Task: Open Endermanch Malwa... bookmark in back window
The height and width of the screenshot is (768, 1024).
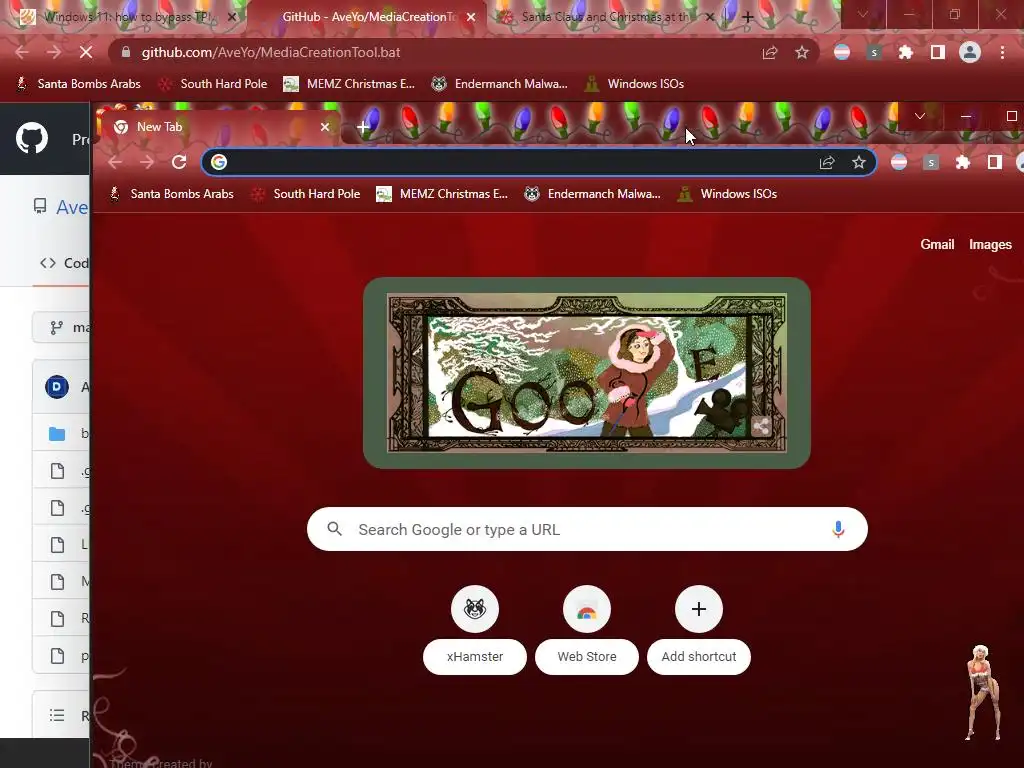Action: coord(500,84)
